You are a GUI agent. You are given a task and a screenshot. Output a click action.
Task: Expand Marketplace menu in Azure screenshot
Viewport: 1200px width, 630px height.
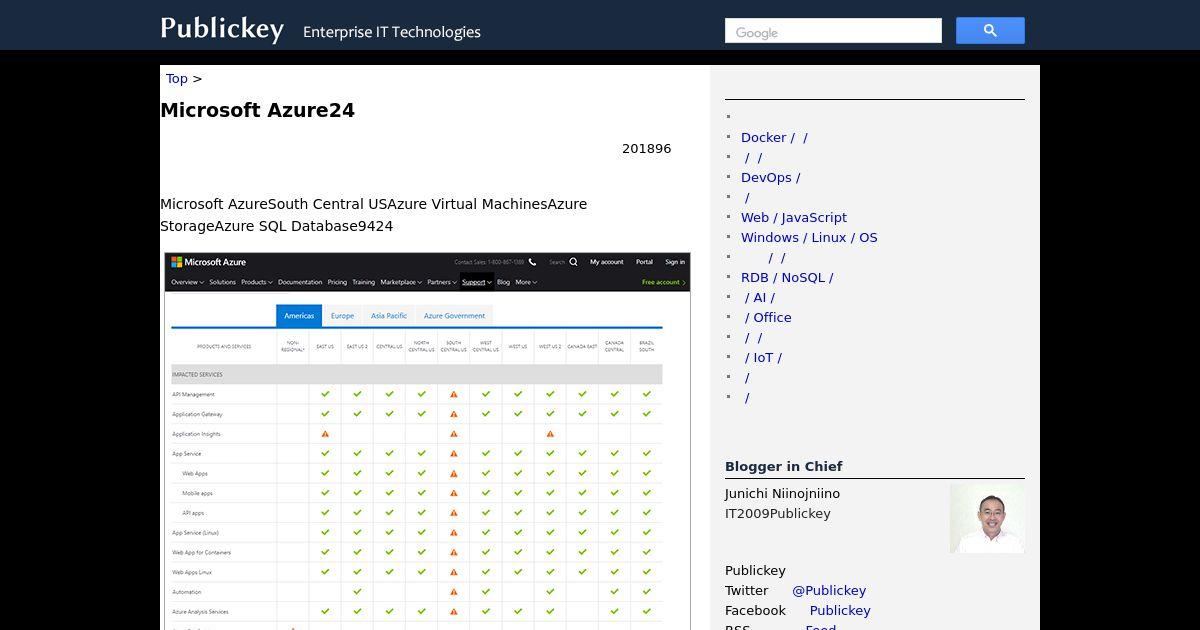(x=401, y=282)
